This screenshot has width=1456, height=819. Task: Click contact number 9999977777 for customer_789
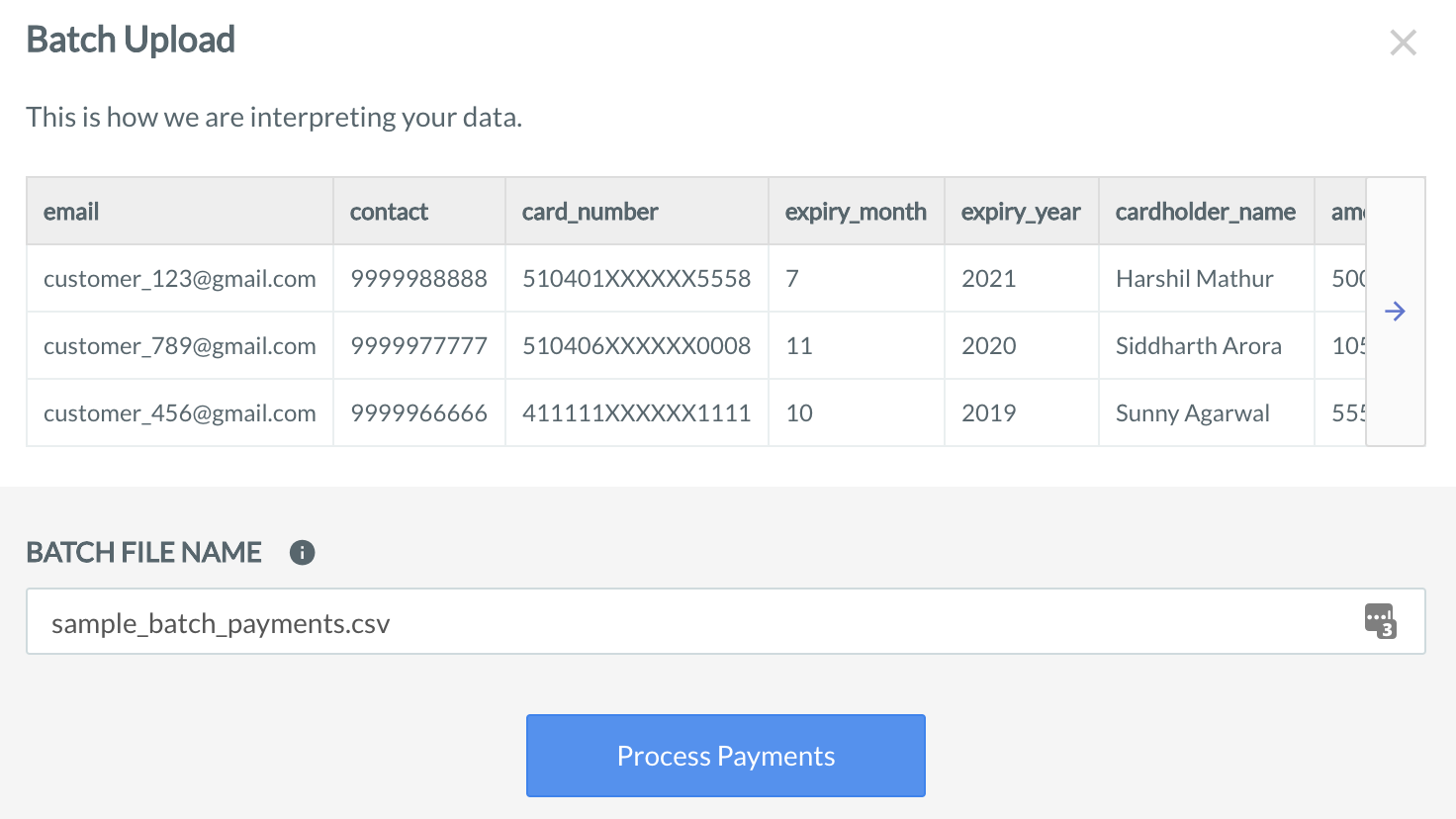coord(418,345)
